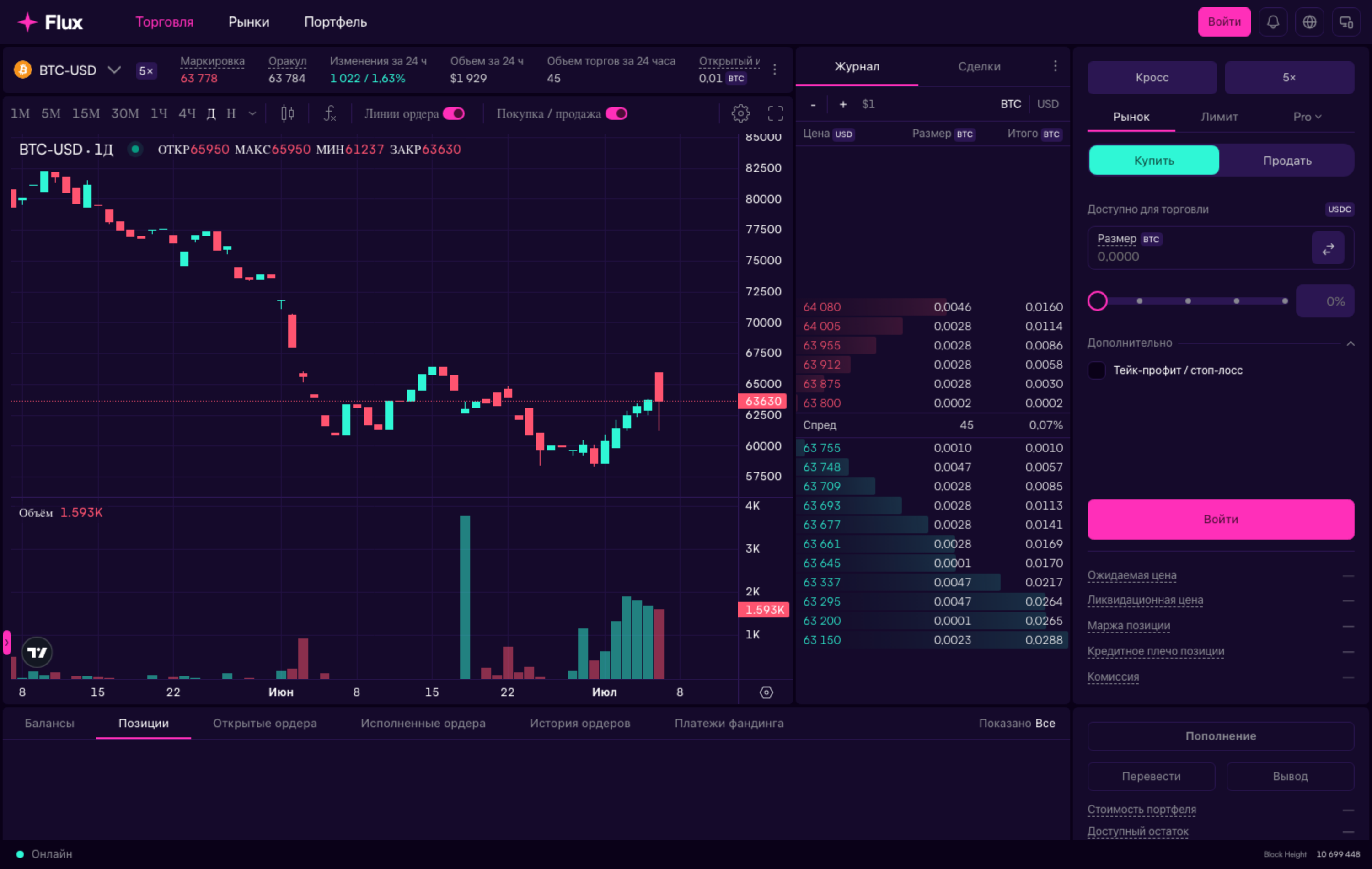Switch order book unit to USD
The width and height of the screenshot is (1372, 869).
[1047, 104]
